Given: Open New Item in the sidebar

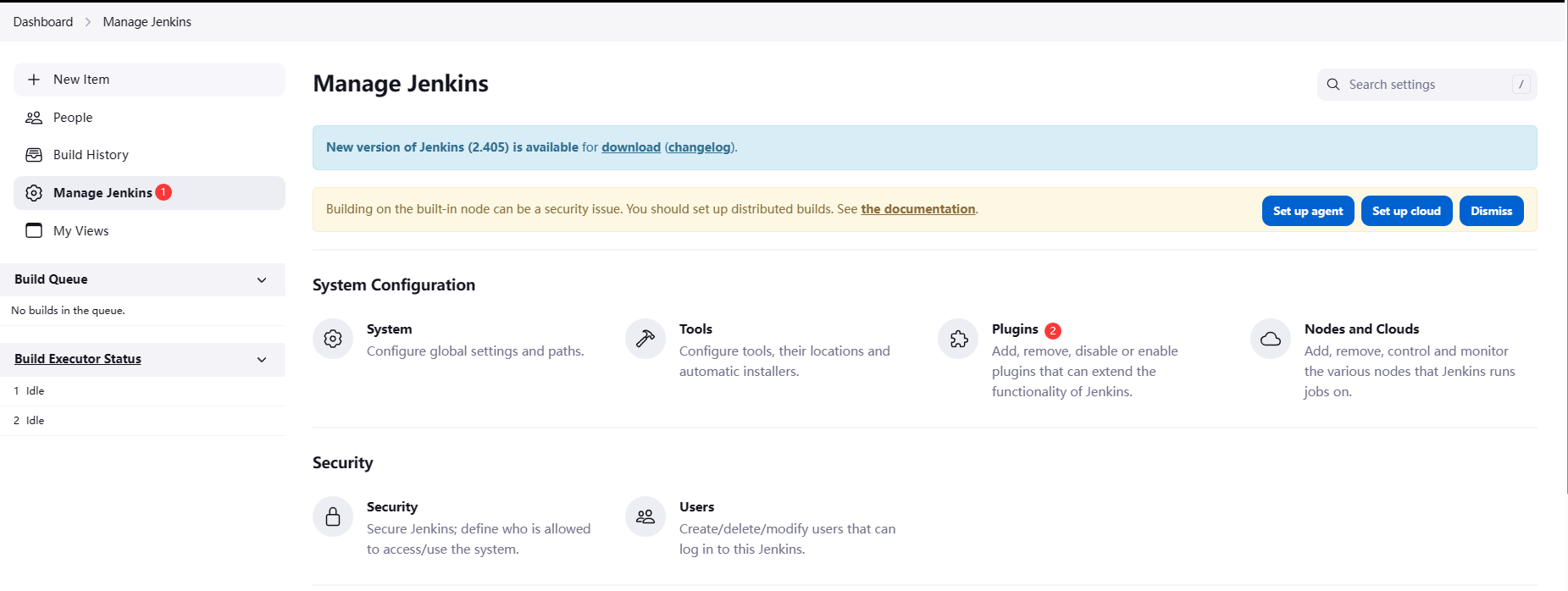Looking at the screenshot, I should tap(149, 80).
